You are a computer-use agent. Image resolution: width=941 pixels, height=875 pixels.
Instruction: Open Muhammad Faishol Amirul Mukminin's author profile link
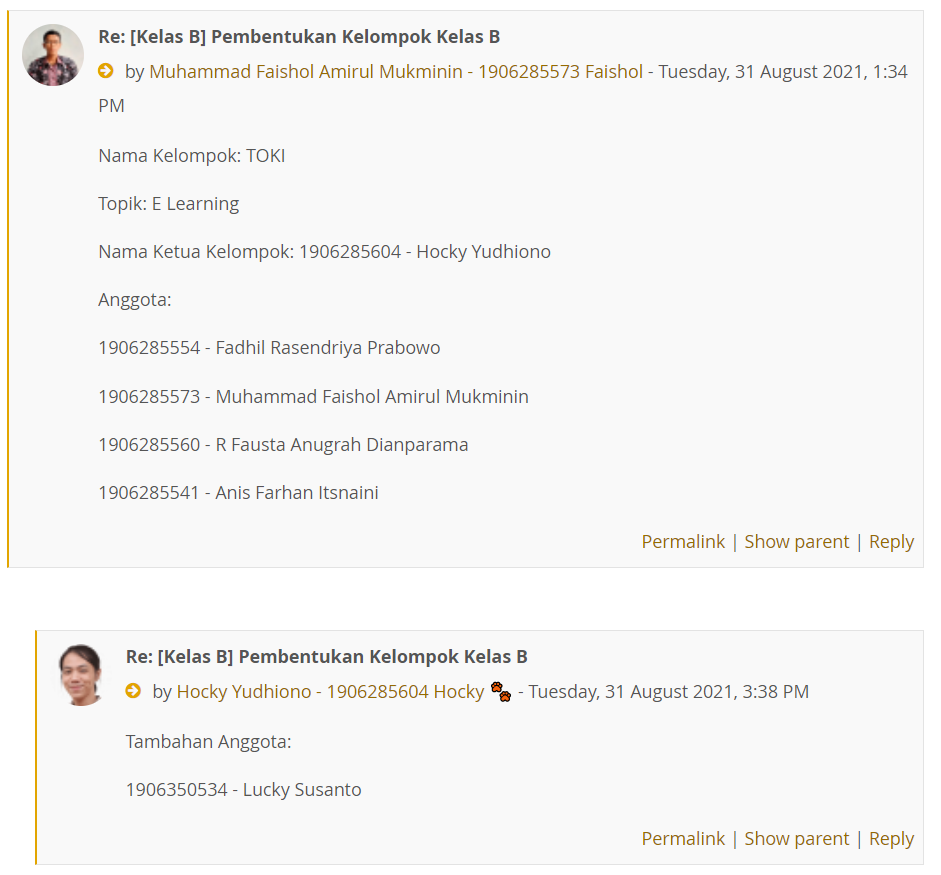[396, 71]
